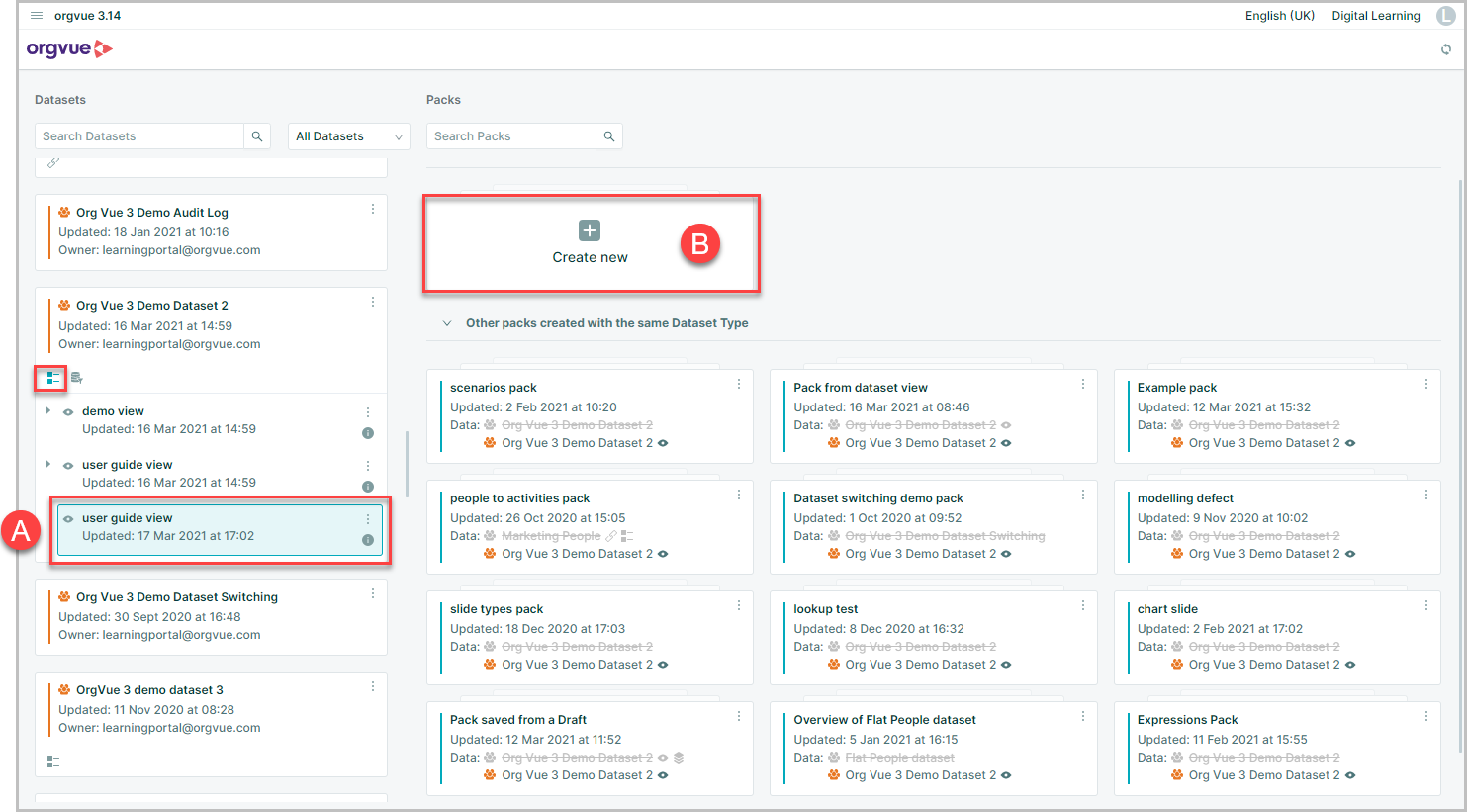
Task: Click the search packs magnifier icon
Action: 609,136
